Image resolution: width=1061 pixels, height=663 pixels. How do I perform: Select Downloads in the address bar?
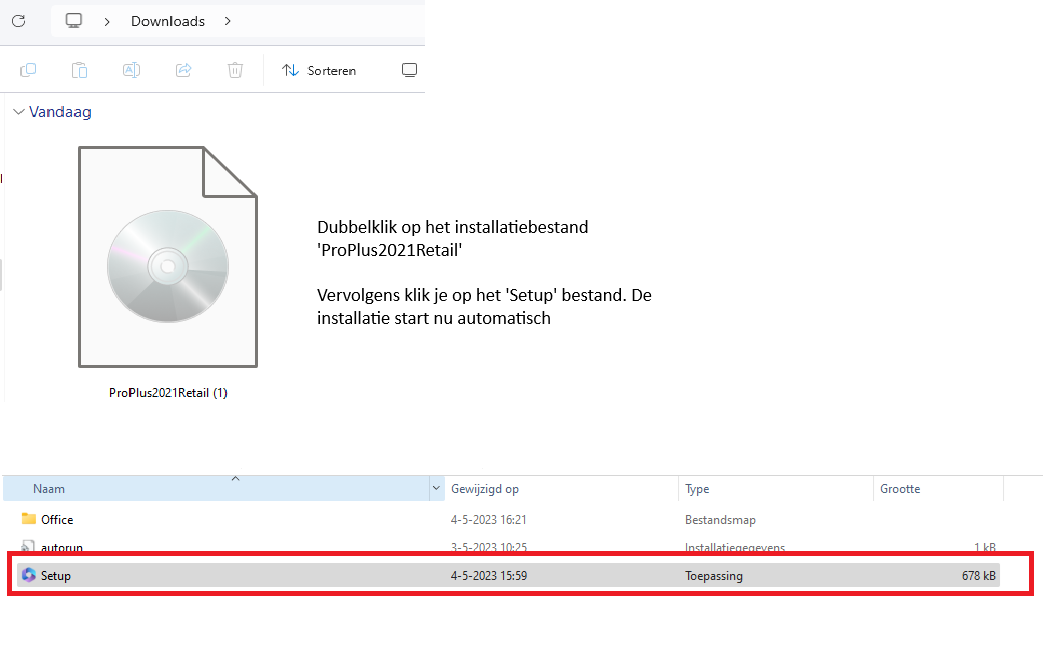coord(168,21)
